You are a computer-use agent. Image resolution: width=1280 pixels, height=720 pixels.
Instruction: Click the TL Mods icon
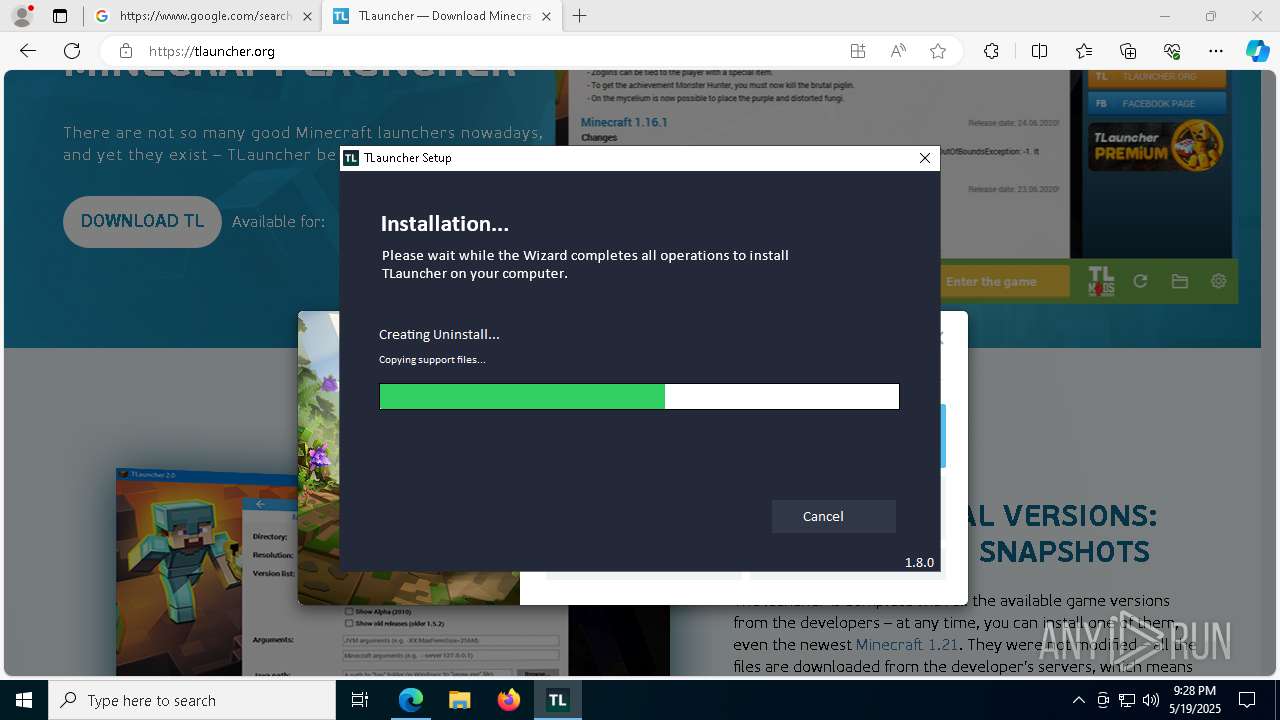1101,282
